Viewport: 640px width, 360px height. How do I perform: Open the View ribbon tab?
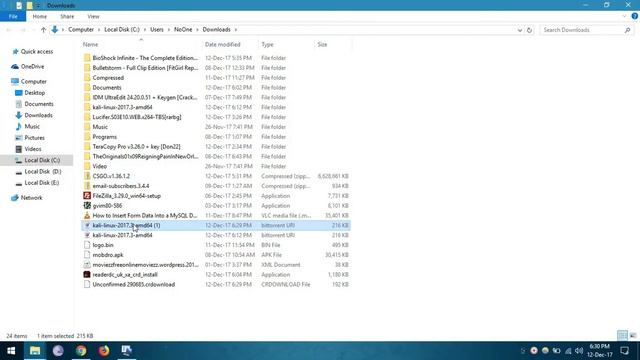click(93, 16)
